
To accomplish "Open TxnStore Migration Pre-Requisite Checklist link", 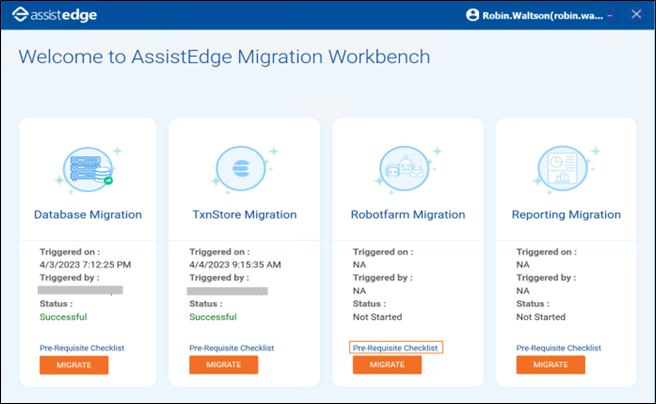I will [231, 348].
